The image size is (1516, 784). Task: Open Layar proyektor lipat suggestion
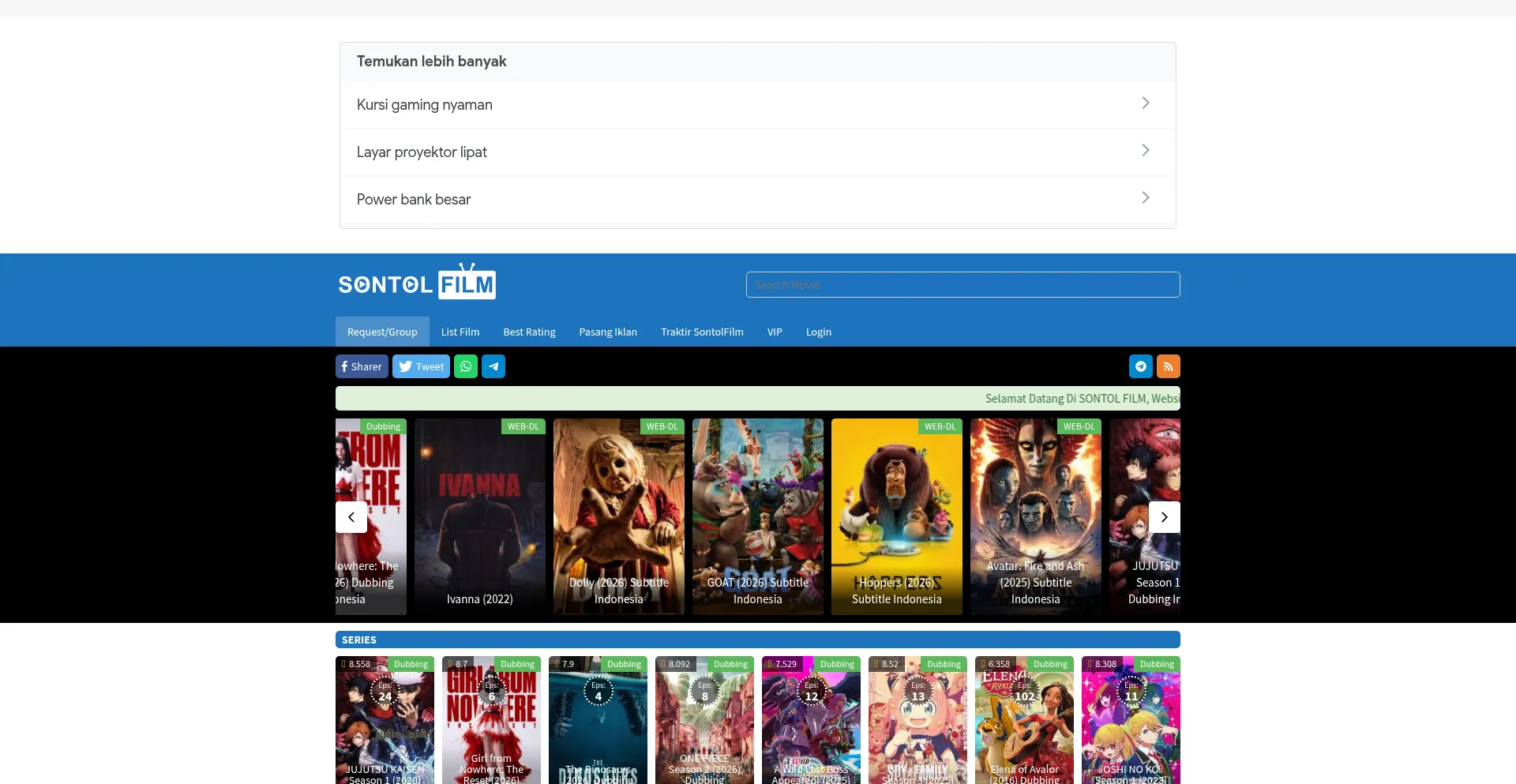coord(758,152)
